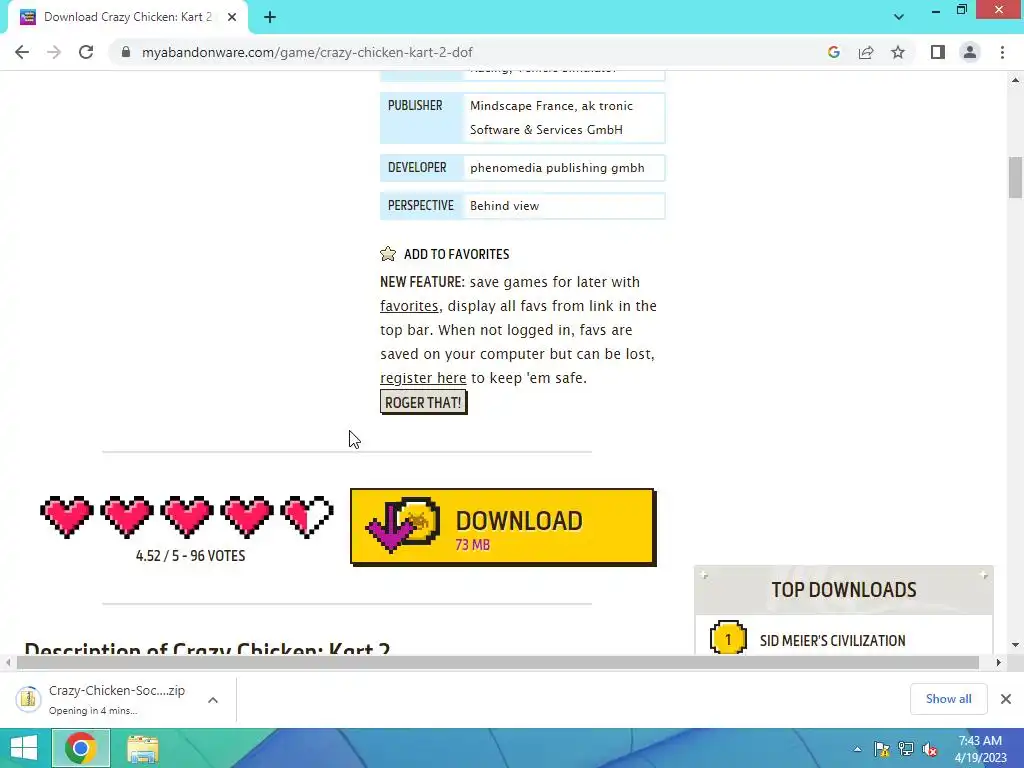Close the downloads bar
Screen dimensions: 1024x768
pyautogui.click(x=1006, y=699)
